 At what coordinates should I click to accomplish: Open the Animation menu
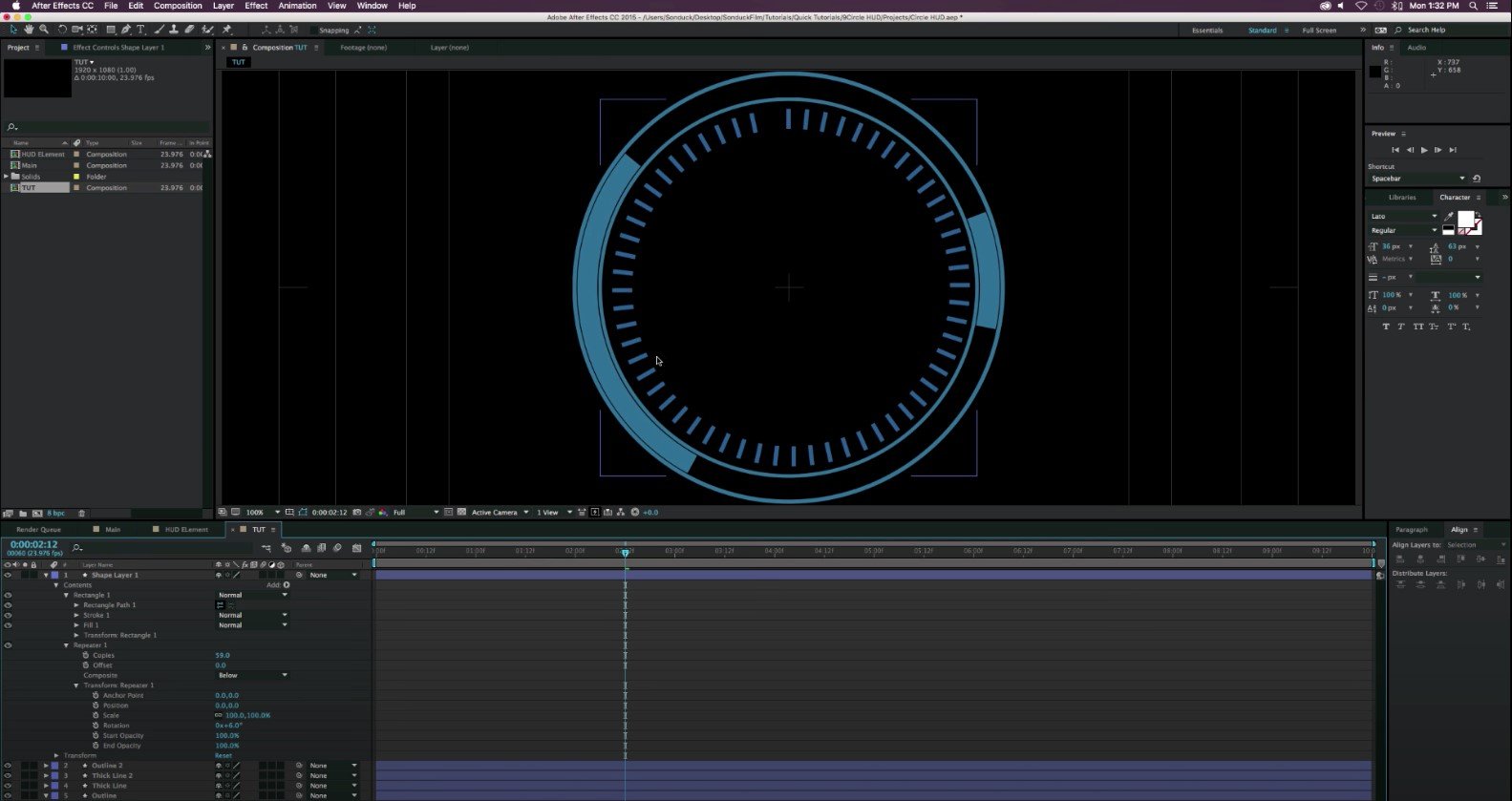[297, 6]
